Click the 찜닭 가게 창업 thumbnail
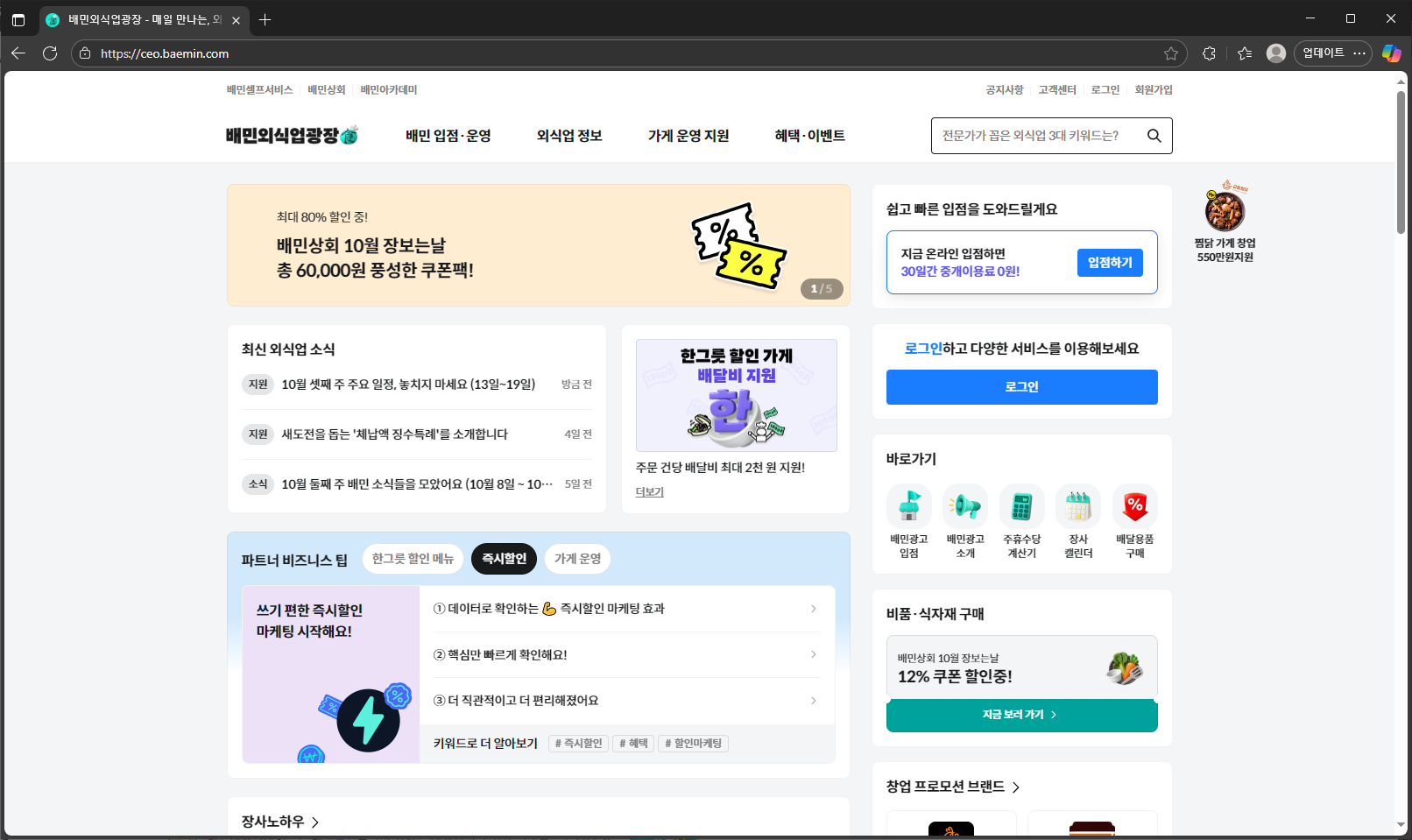The image size is (1412, 840). click(1224, 211)
